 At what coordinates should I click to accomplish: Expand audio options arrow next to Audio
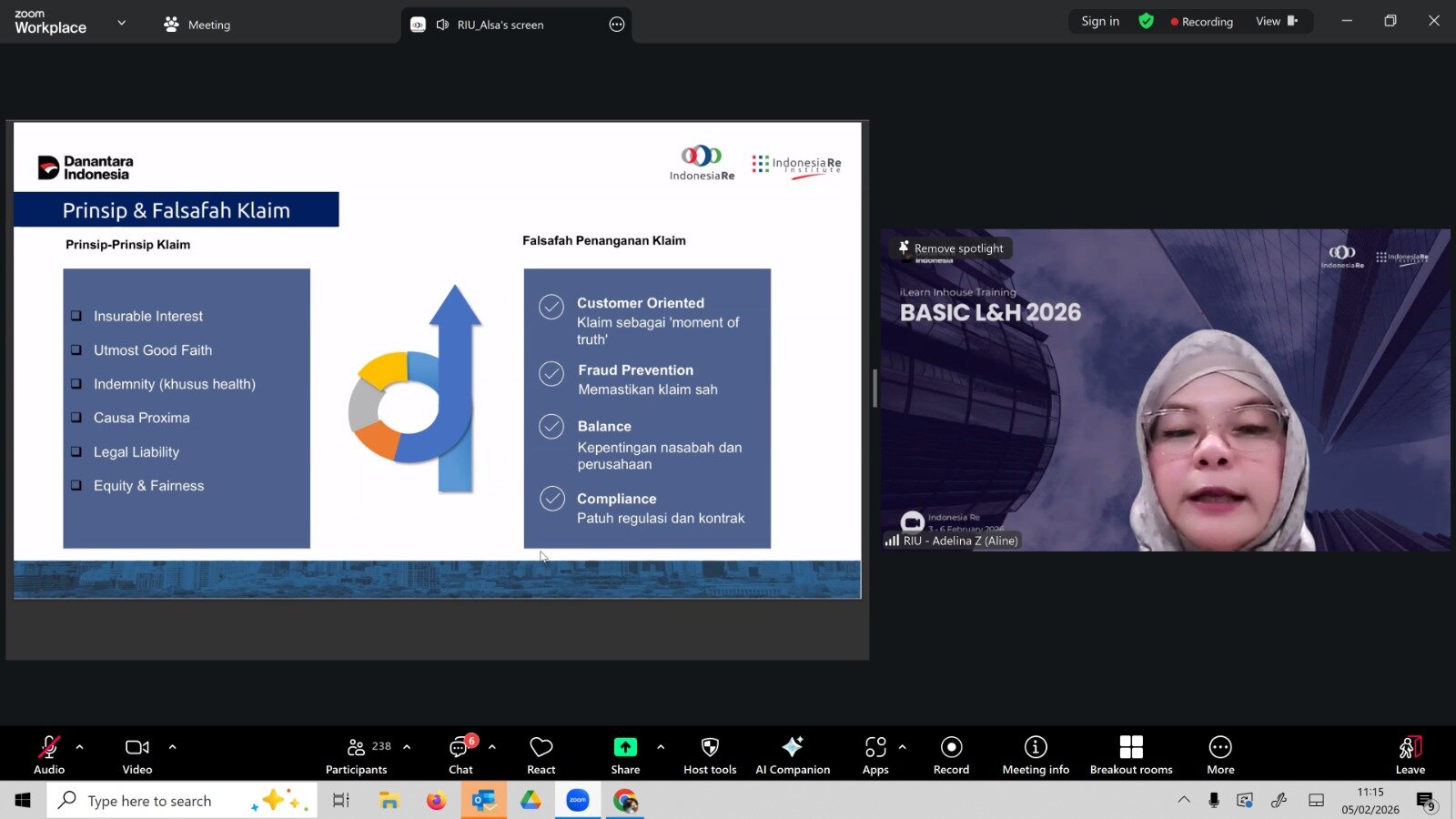tap(80, 747)
